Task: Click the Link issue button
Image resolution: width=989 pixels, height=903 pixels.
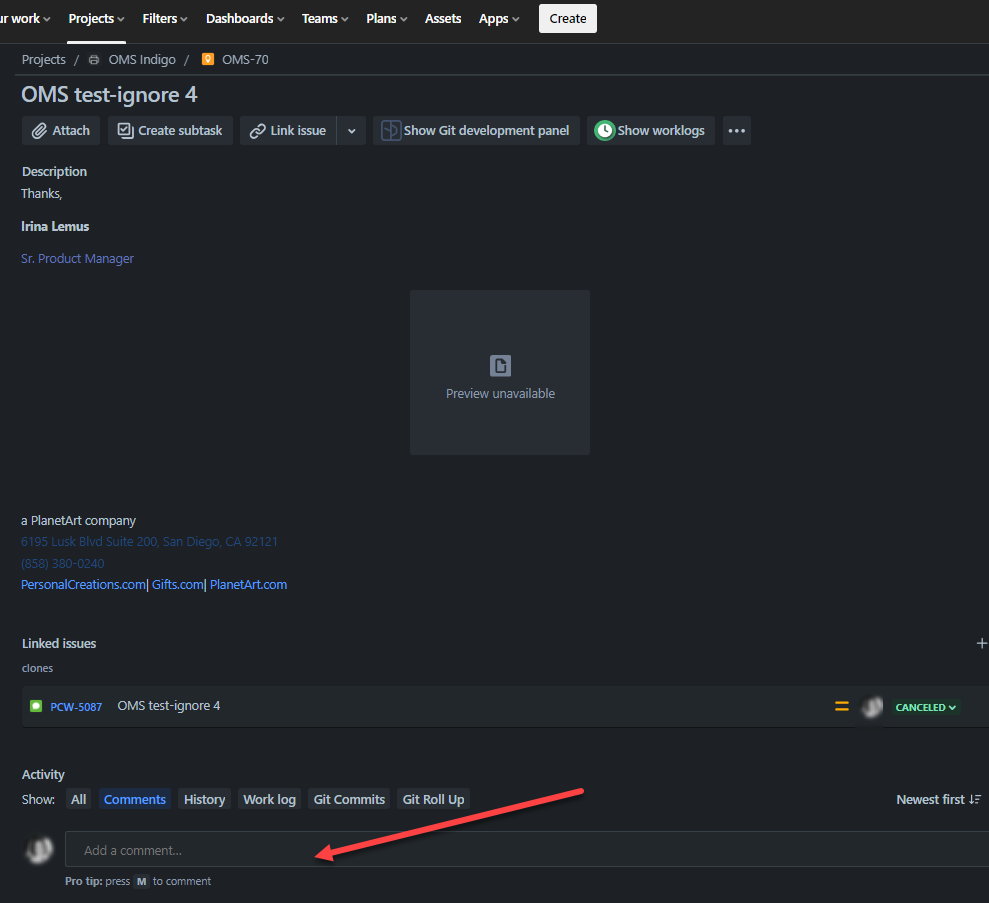Action: click(x=288, y=131)
